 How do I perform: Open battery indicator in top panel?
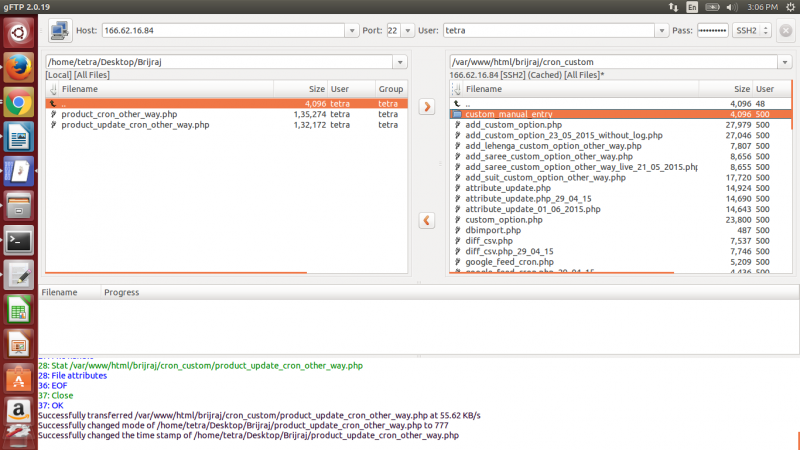click(x=712, y=7)
